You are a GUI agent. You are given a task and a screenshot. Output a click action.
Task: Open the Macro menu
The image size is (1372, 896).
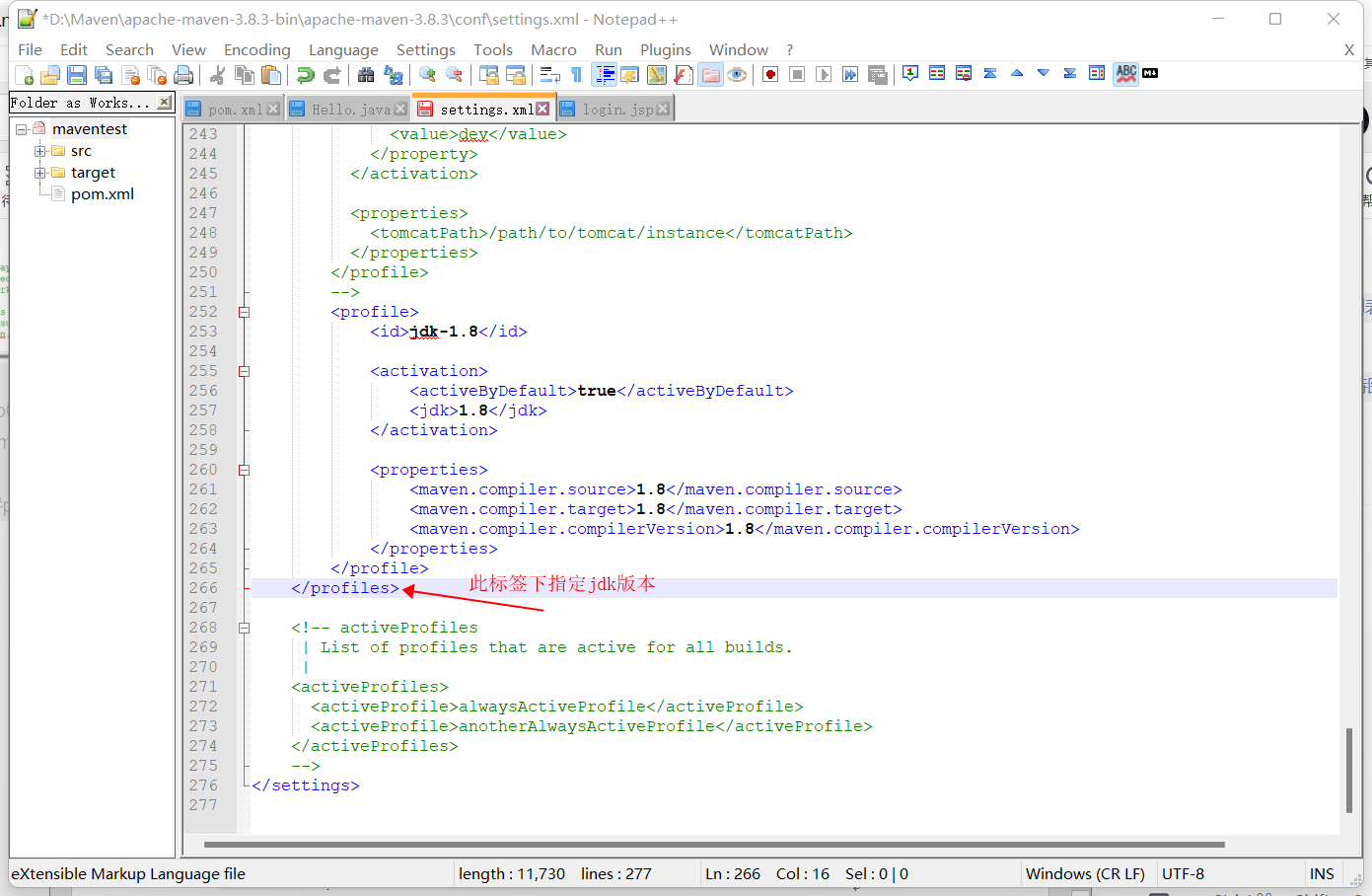point(553,49)
